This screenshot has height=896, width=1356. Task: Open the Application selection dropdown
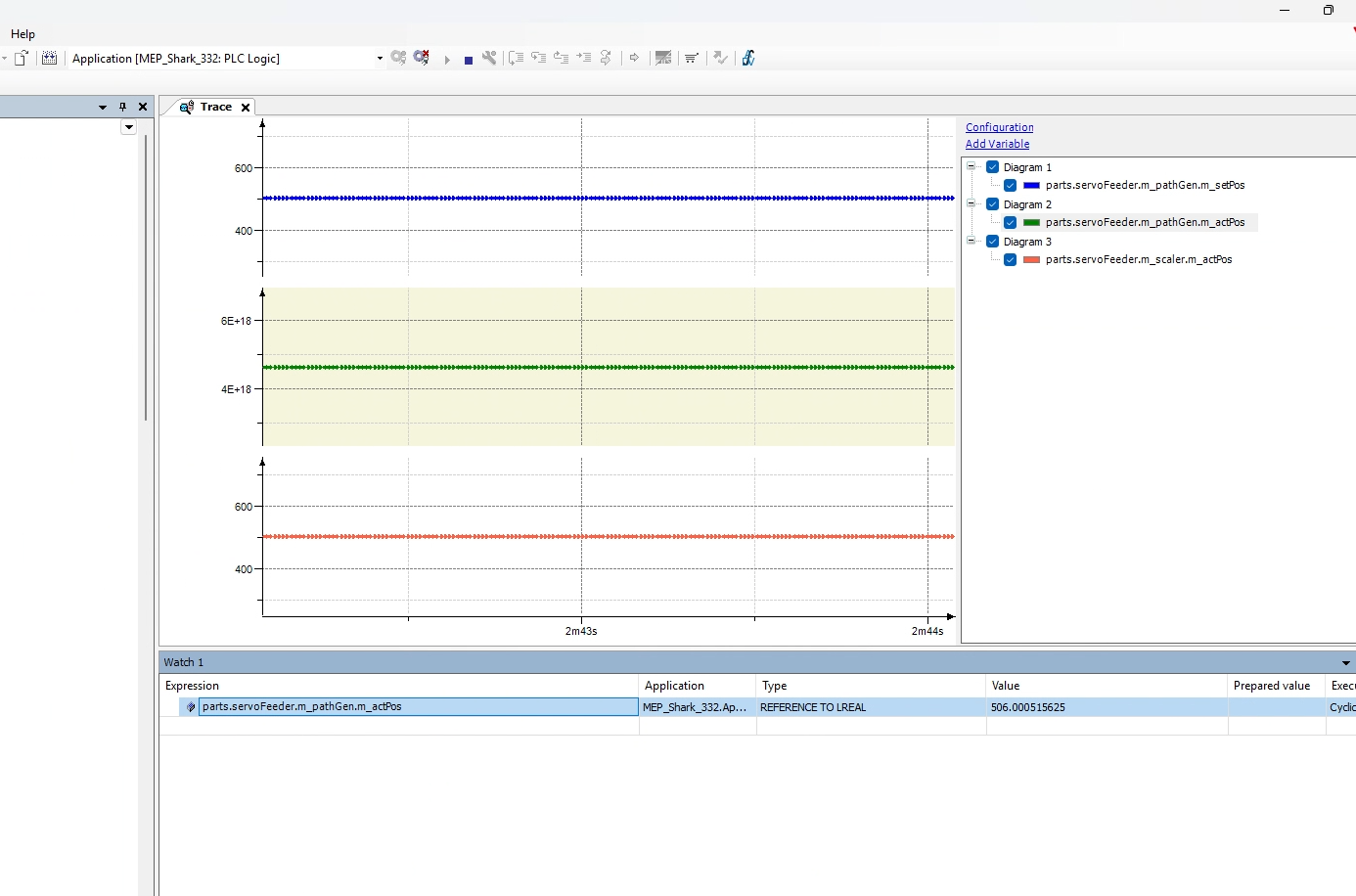[x=380, y=59]
